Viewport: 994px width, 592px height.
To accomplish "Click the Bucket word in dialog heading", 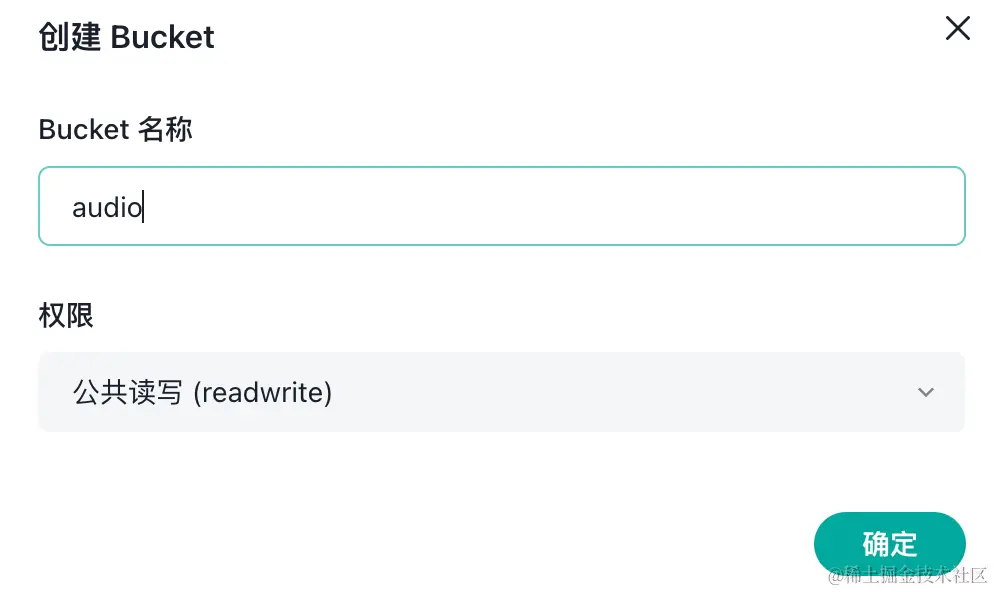I will (162, 37).
